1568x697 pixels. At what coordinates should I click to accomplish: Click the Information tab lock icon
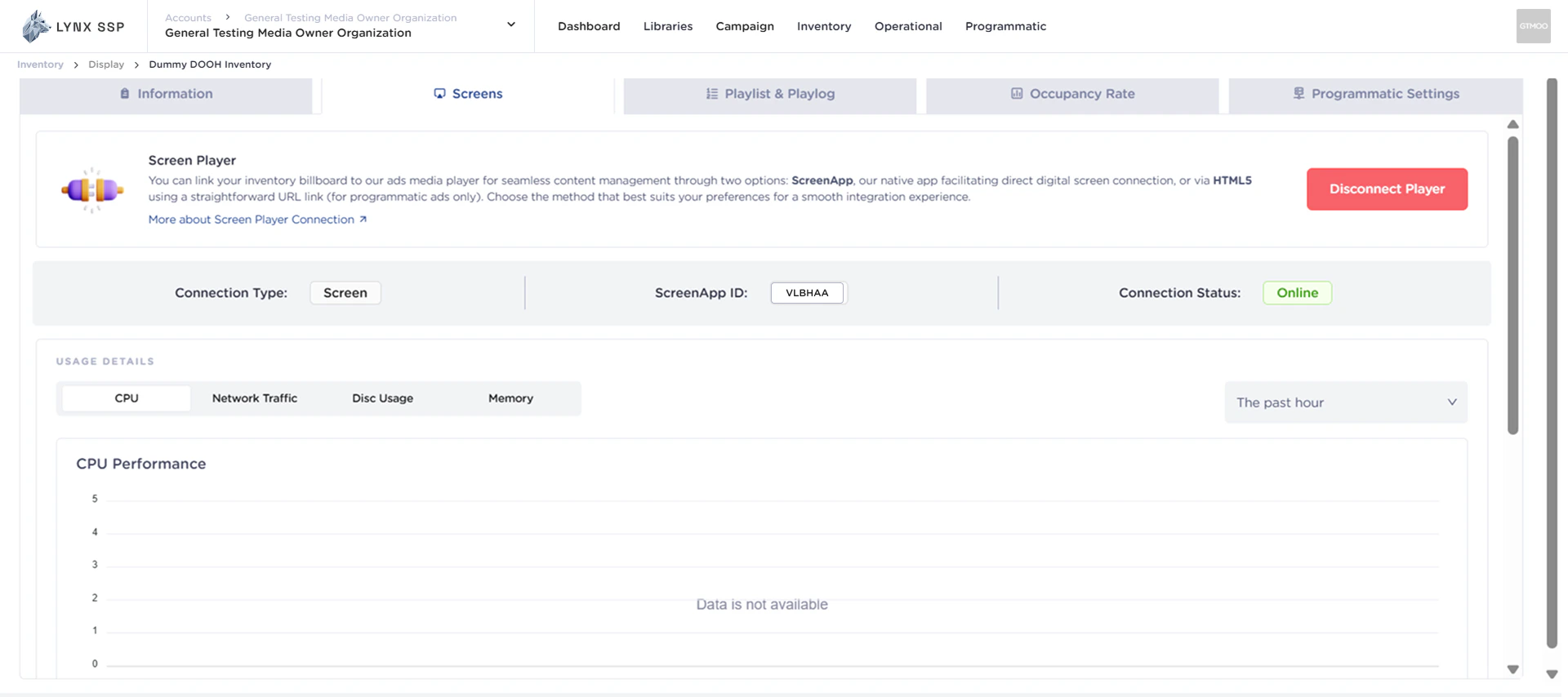[x=125, y=94]
